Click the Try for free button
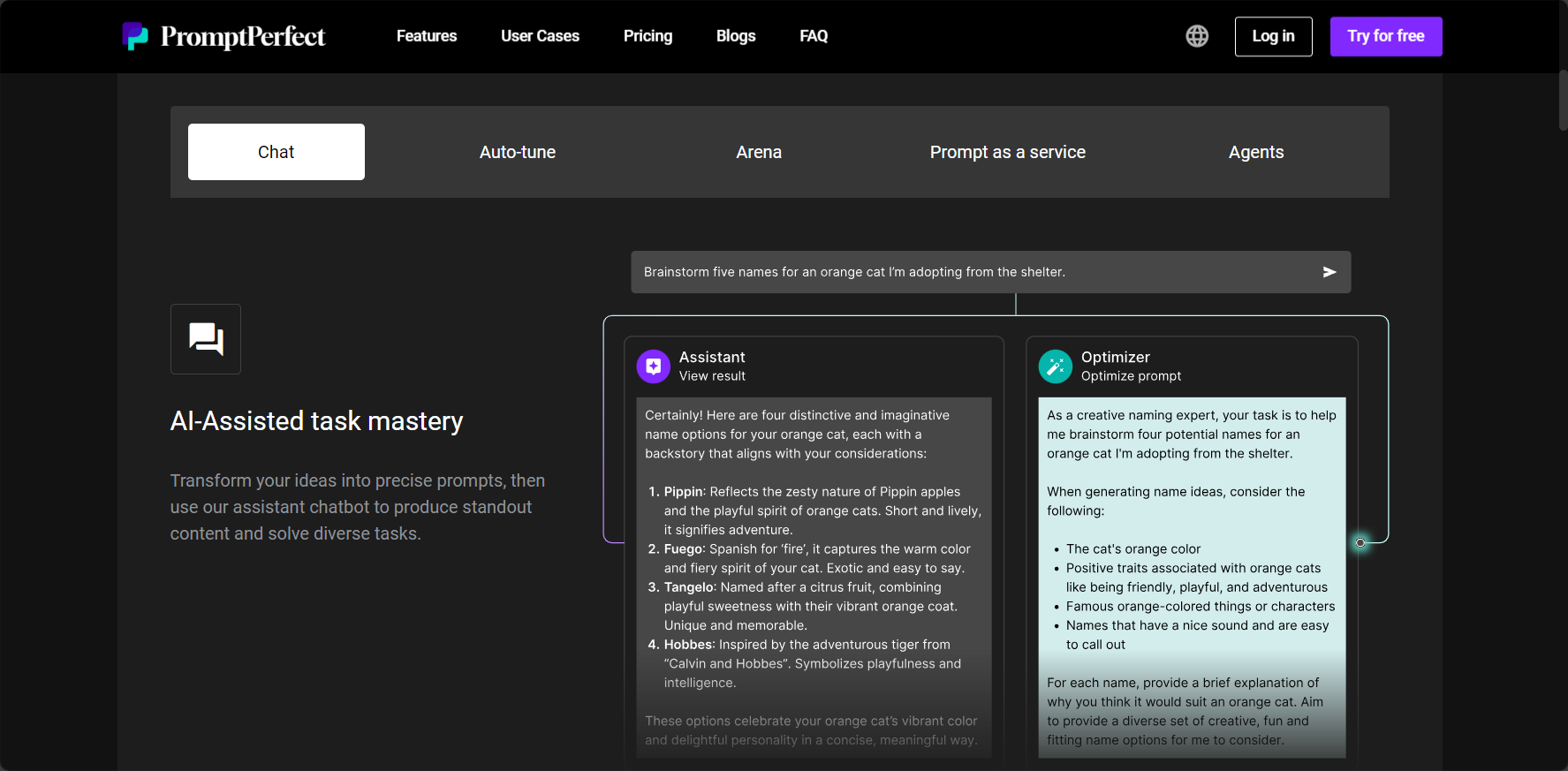 pyautogui.click(x=1386, y=36)
